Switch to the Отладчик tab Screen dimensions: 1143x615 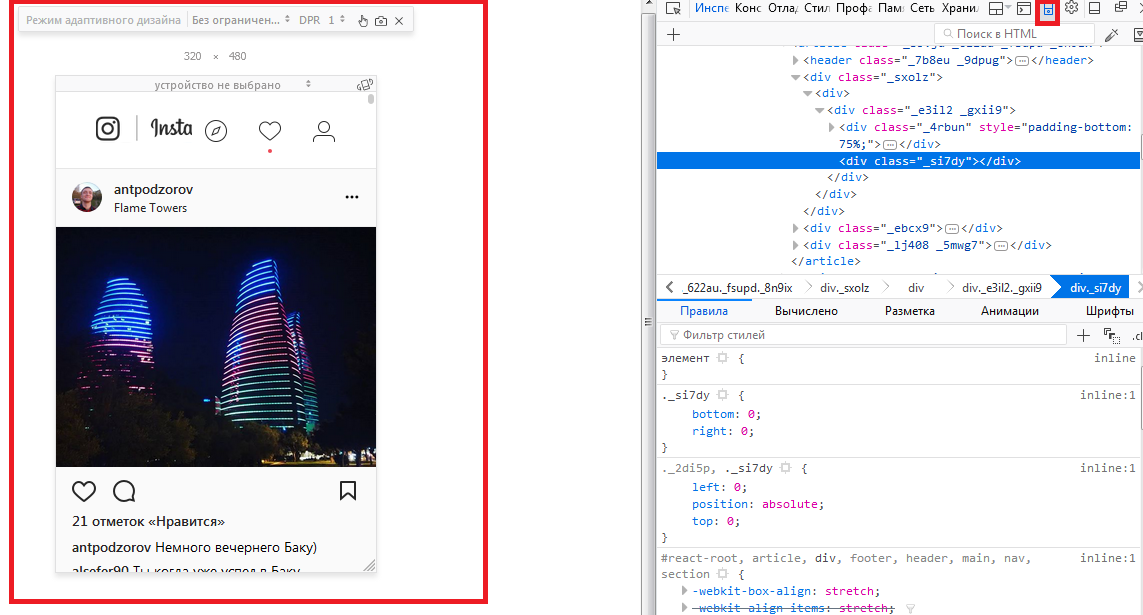pos(782,8)
